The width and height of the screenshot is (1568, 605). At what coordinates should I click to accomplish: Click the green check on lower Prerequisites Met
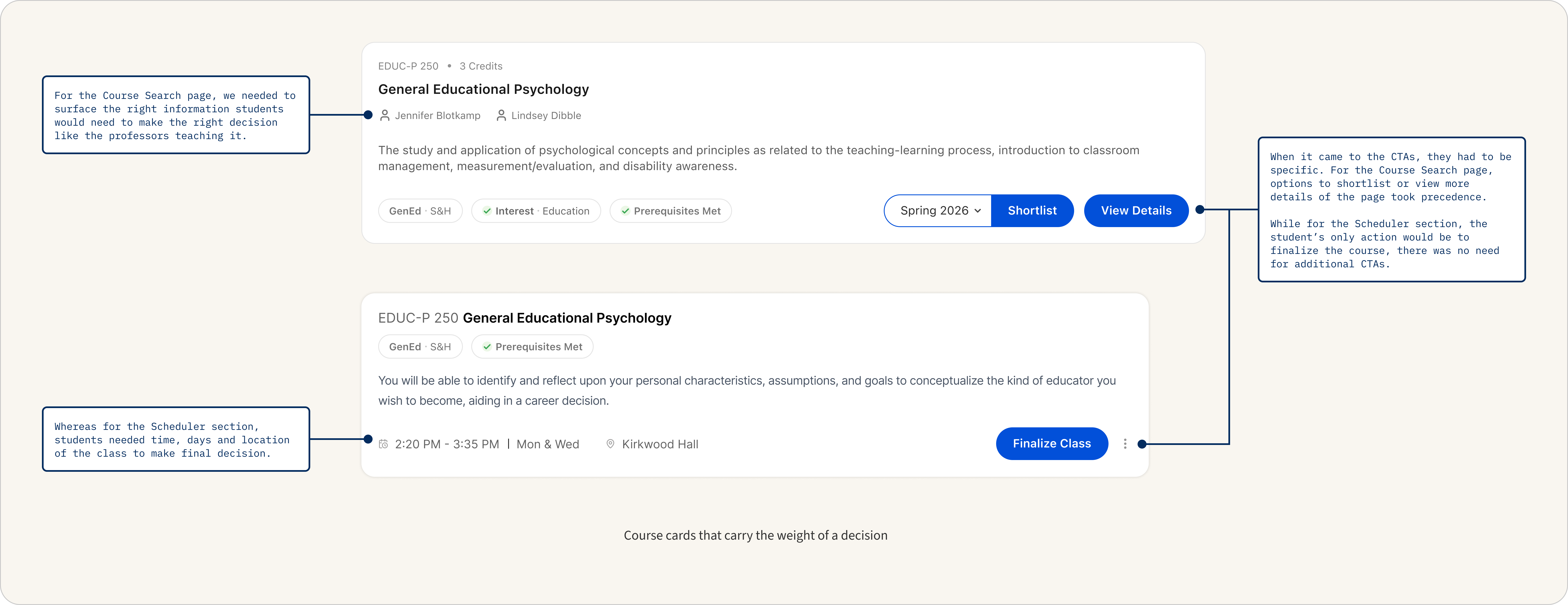click(487, 346)
